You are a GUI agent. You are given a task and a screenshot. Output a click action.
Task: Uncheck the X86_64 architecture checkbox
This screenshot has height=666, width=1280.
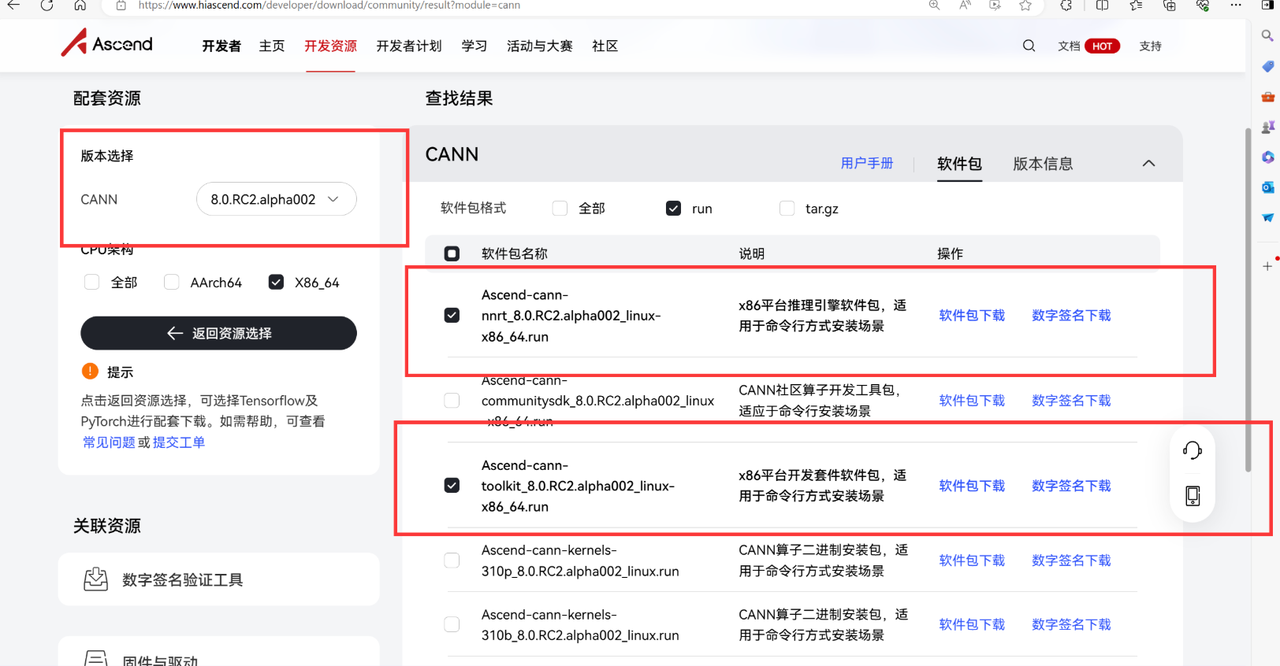(276, 282)
